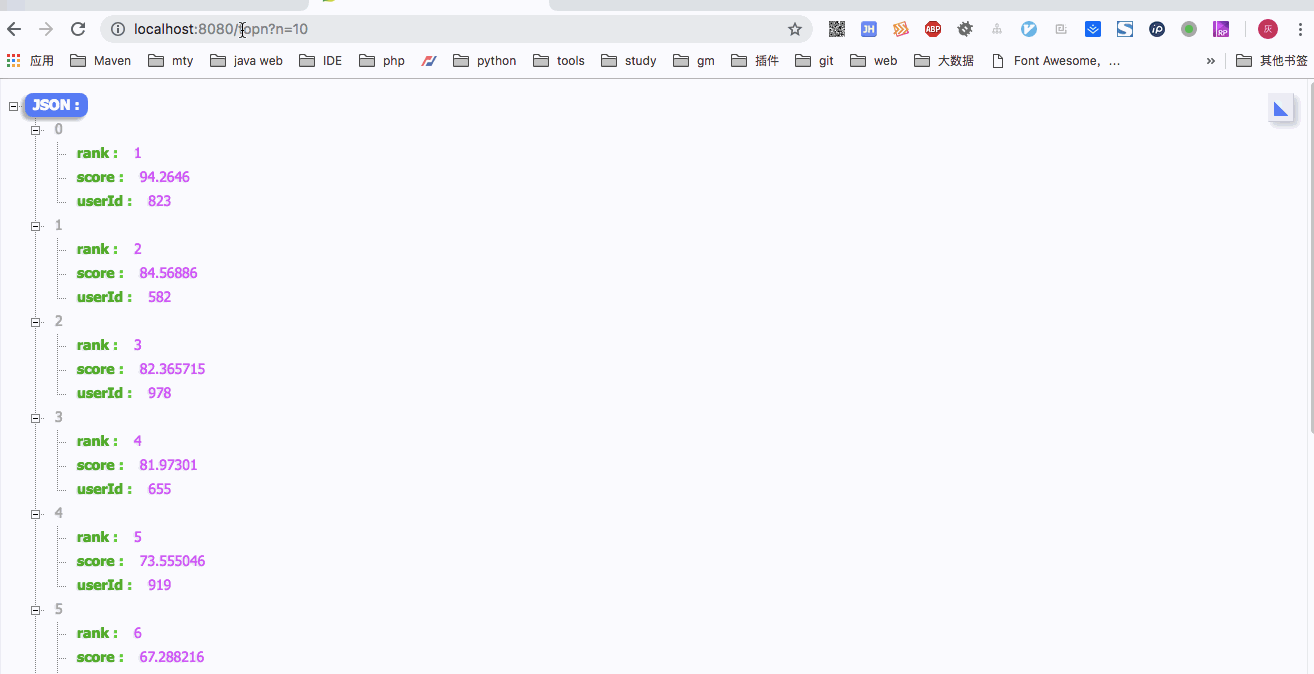Open the 插件 bookmarks folder
This screenshot has width=1314, height=674.
(754, 61)
